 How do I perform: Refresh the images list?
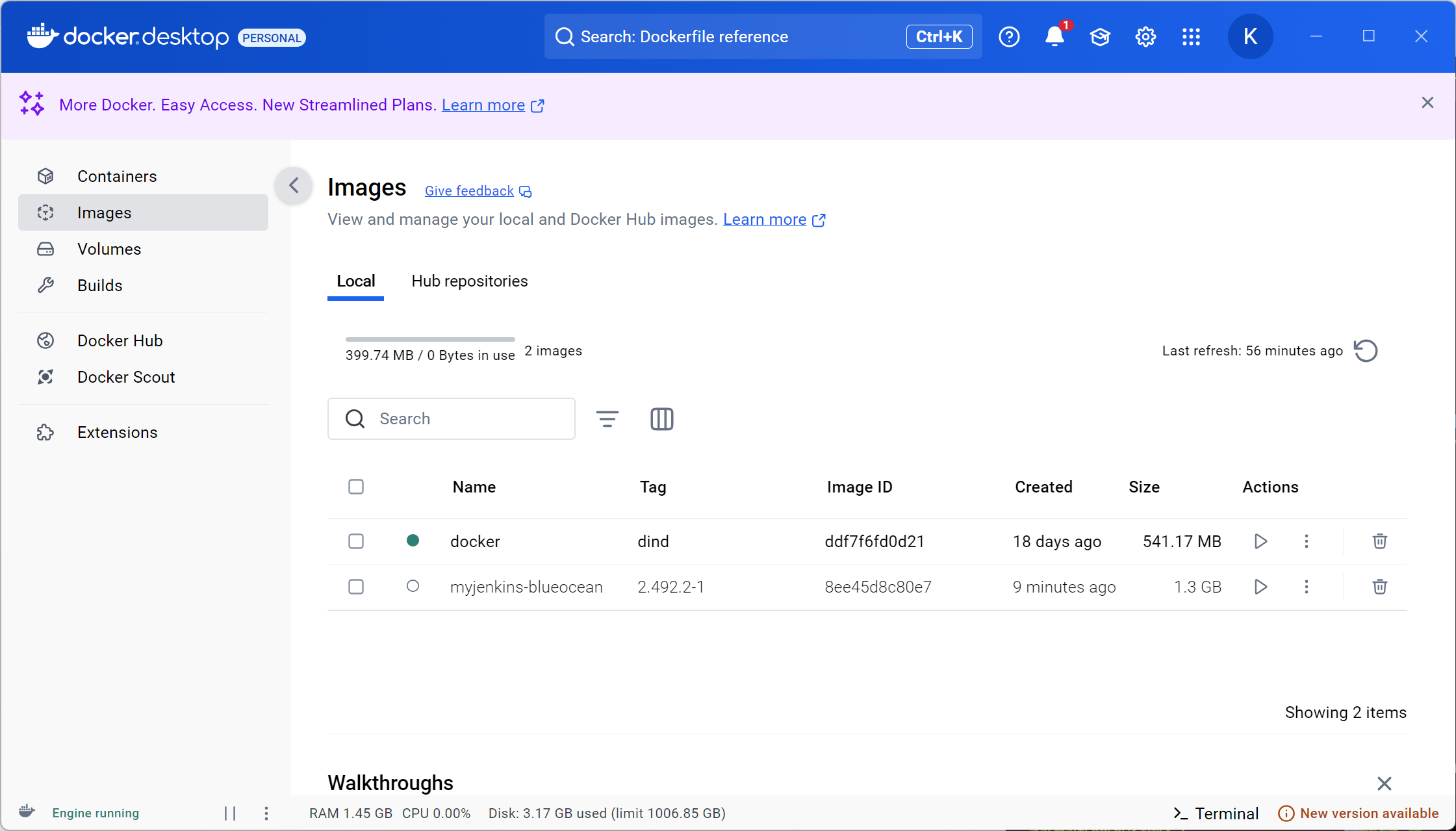[x=1366, y=351]
